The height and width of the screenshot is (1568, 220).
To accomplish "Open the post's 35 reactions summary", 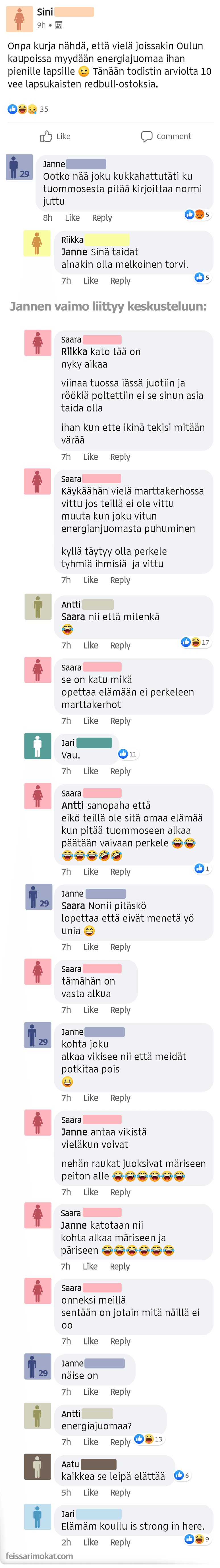I will (x=27, y=110).
